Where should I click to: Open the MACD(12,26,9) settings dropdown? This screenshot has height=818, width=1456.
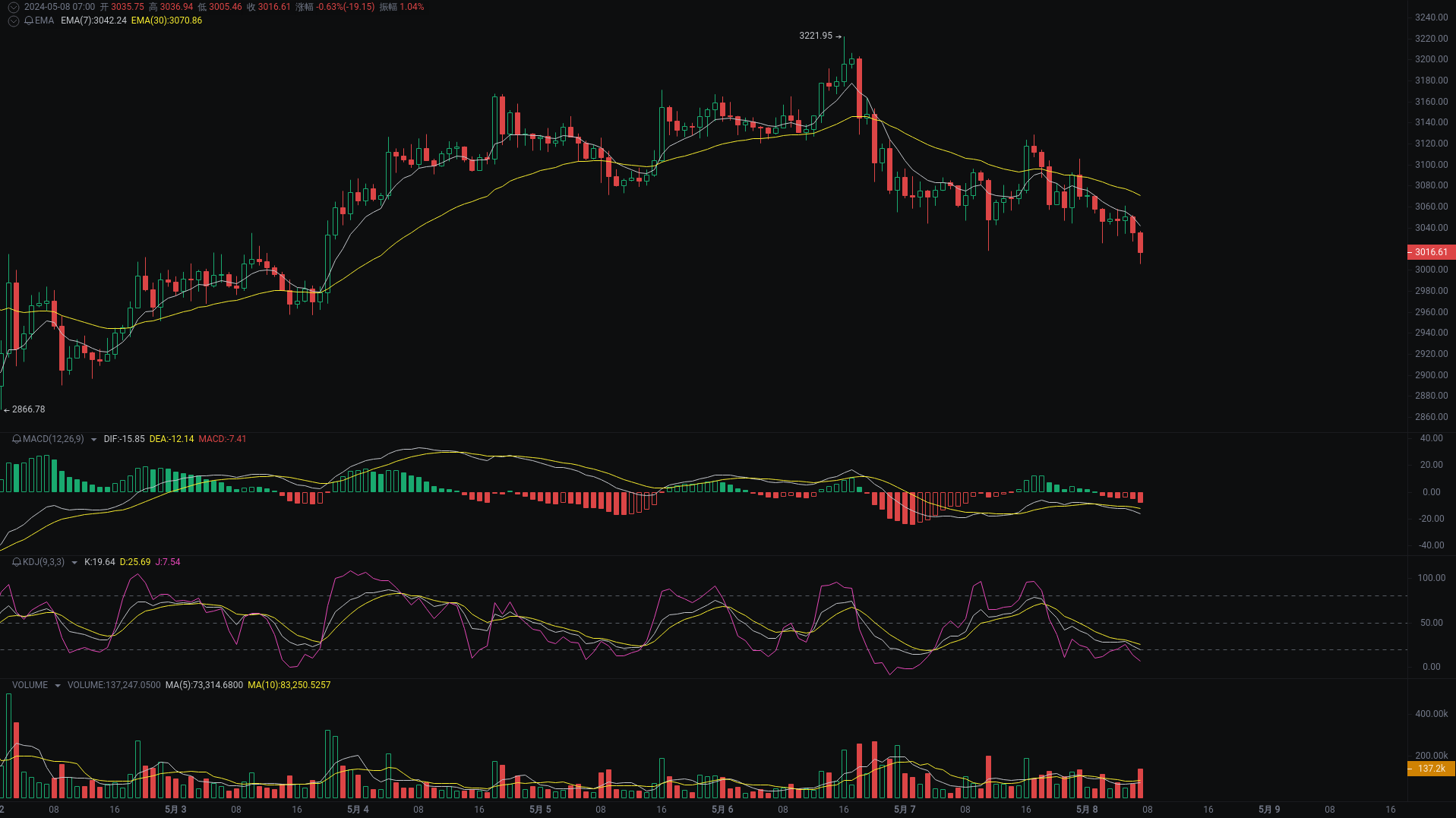(x=94, y=439)
